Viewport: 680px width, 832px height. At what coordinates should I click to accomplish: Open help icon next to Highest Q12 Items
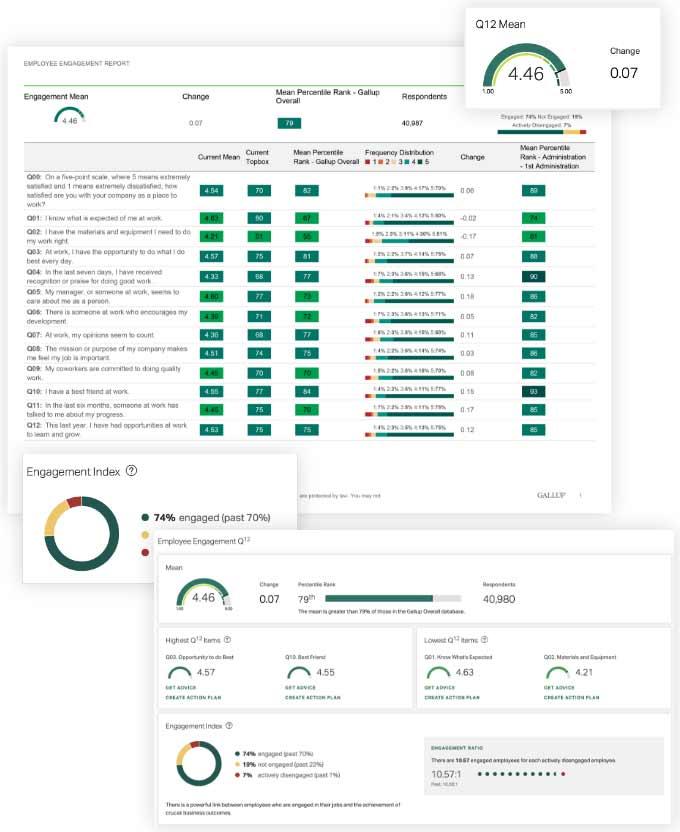click(x=227, y=640)
